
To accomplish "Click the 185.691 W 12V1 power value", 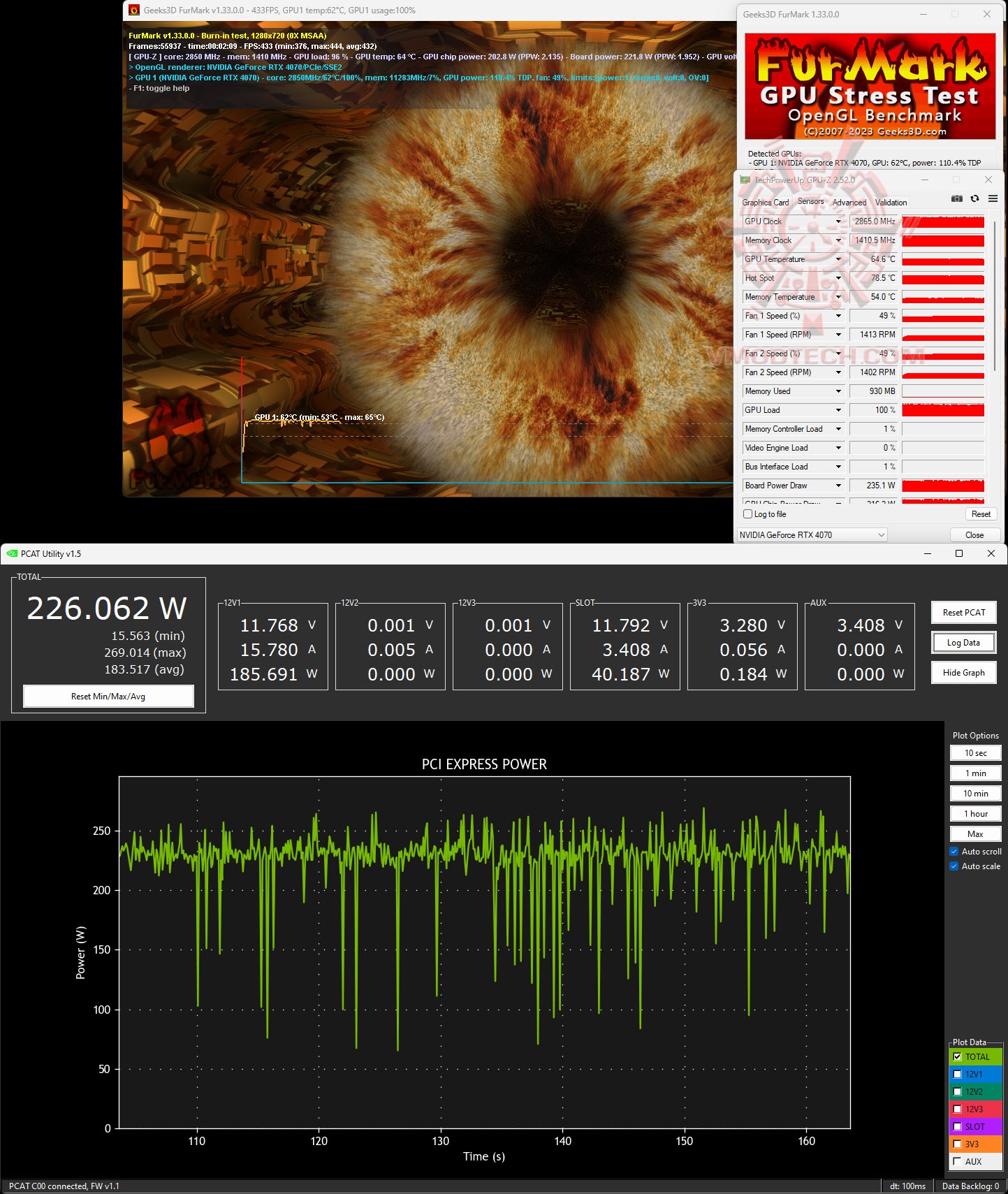I will [273, 675].
